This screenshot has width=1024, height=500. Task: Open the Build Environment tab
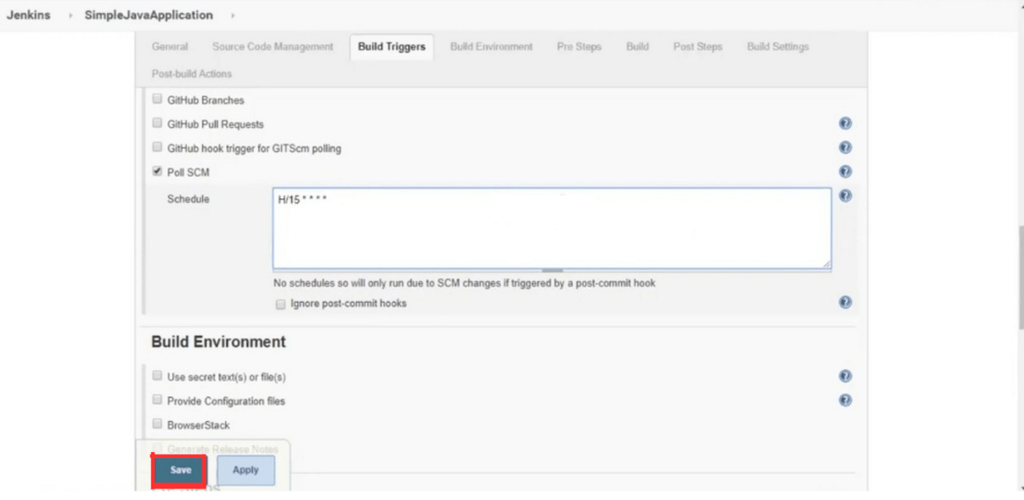(491, 47)
